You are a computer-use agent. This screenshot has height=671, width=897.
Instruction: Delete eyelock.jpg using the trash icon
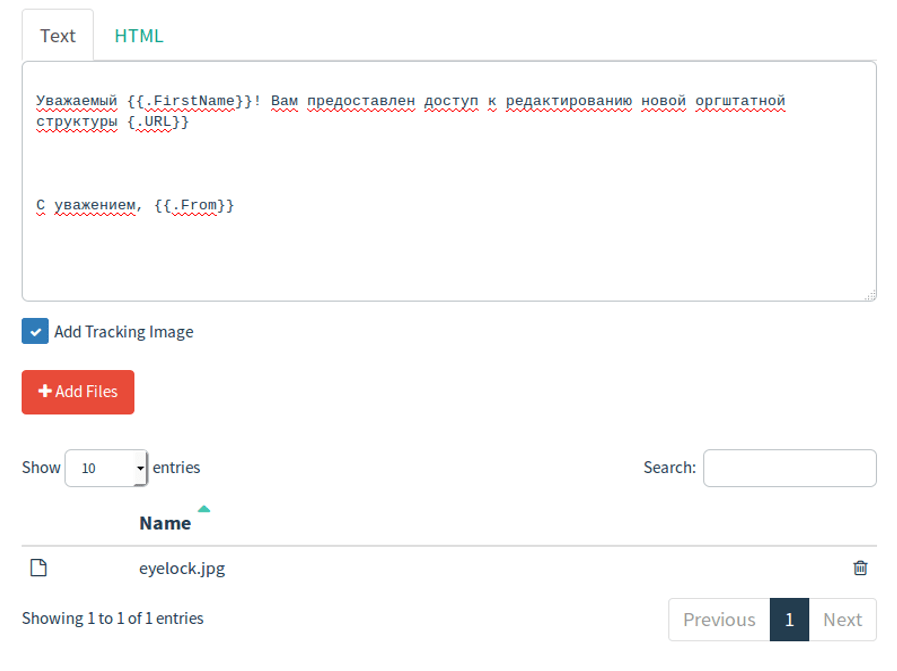tap(860, 568)
